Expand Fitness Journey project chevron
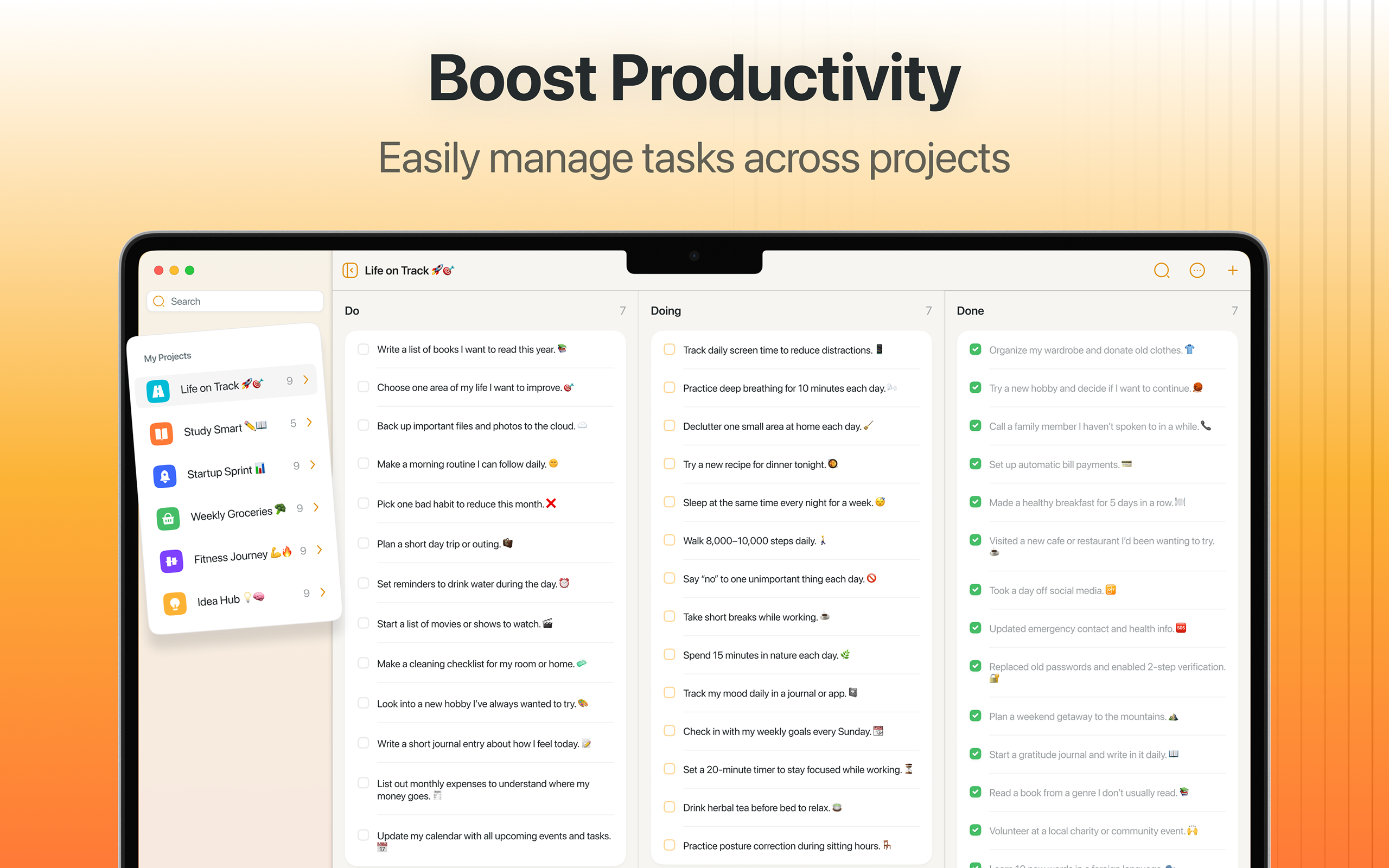The image size is (1389, 868). (x=320, y=550)
